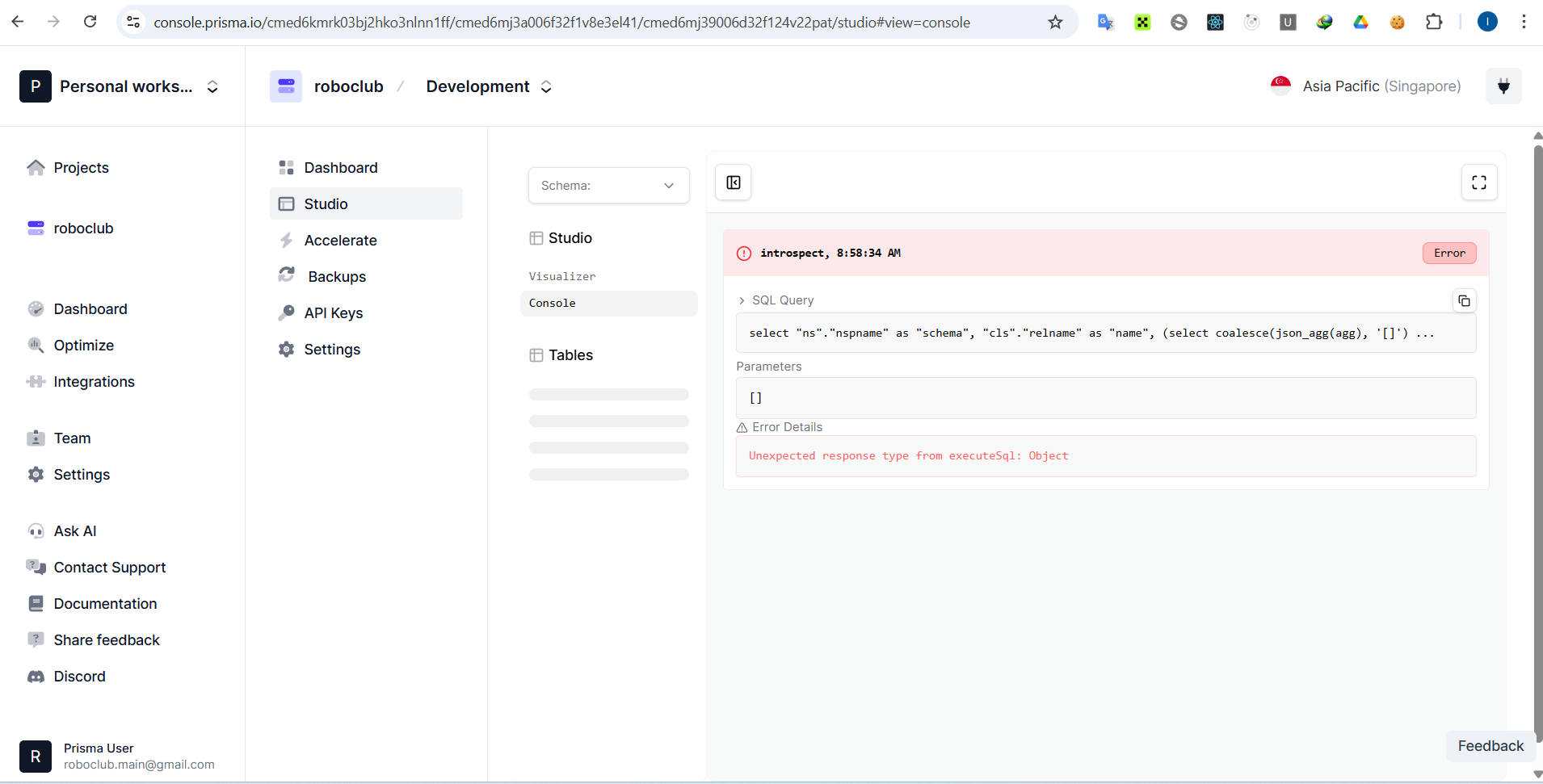This screenshot has height=784, width=1543.
Task: Click the P workspace avatar
Action: point(36,86)
